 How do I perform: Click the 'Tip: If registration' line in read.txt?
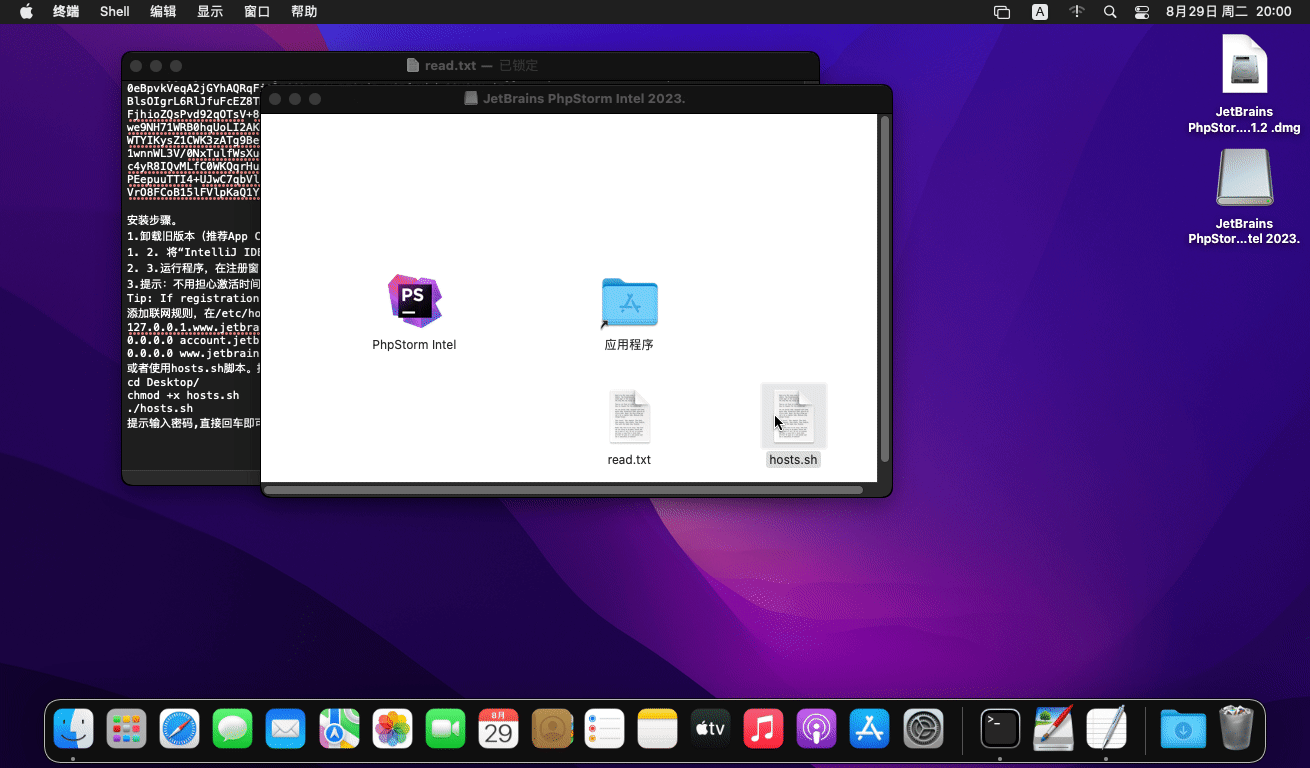pos(193,298)
